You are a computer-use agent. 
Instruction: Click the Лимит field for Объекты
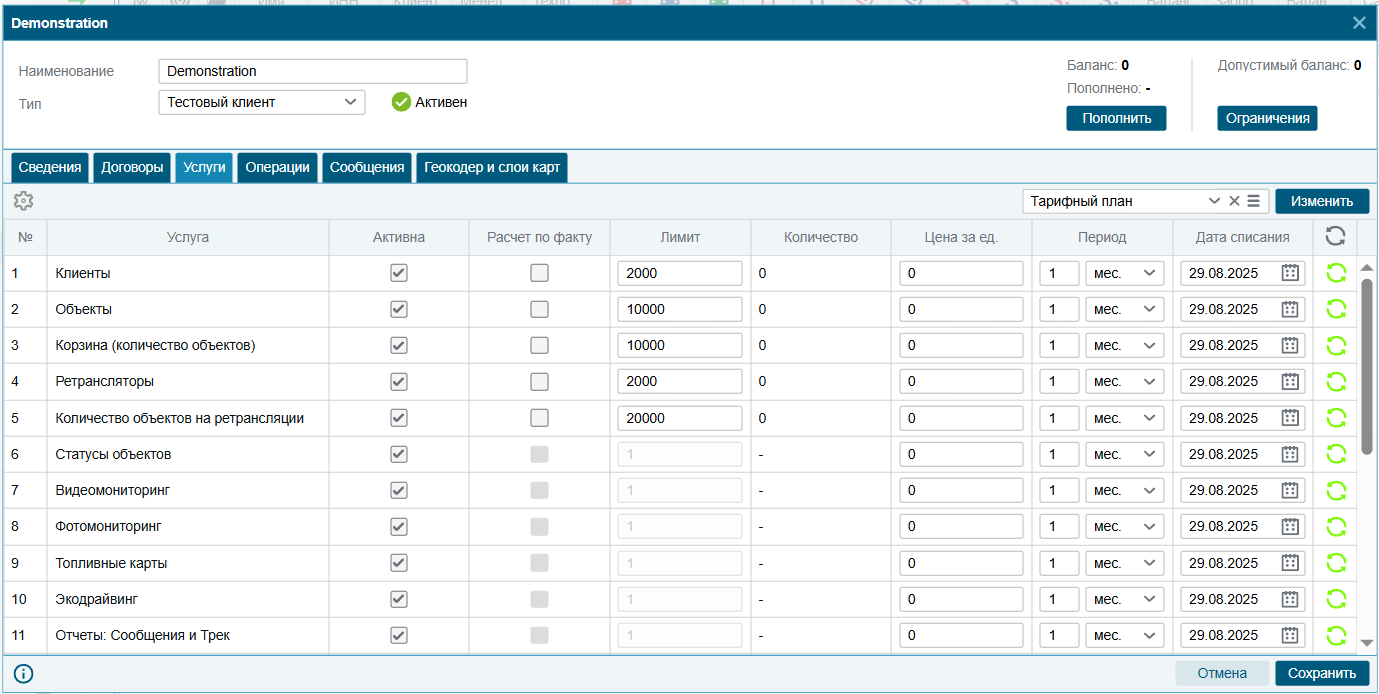(680, 309)
